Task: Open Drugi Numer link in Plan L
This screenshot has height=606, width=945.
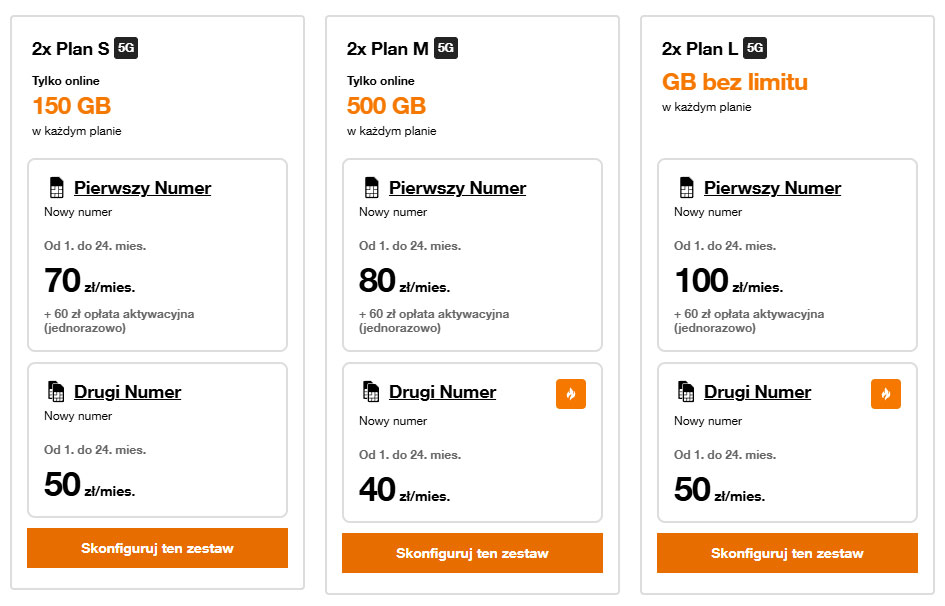Action: pos(757,392)
